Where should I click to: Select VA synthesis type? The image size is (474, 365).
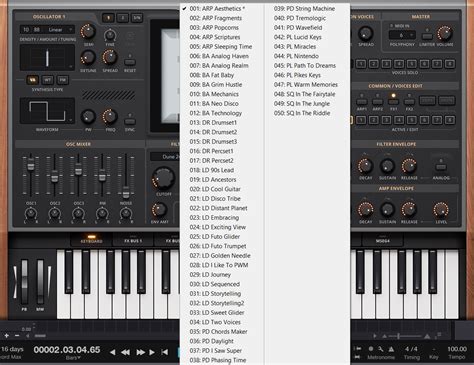click(33, 80)
